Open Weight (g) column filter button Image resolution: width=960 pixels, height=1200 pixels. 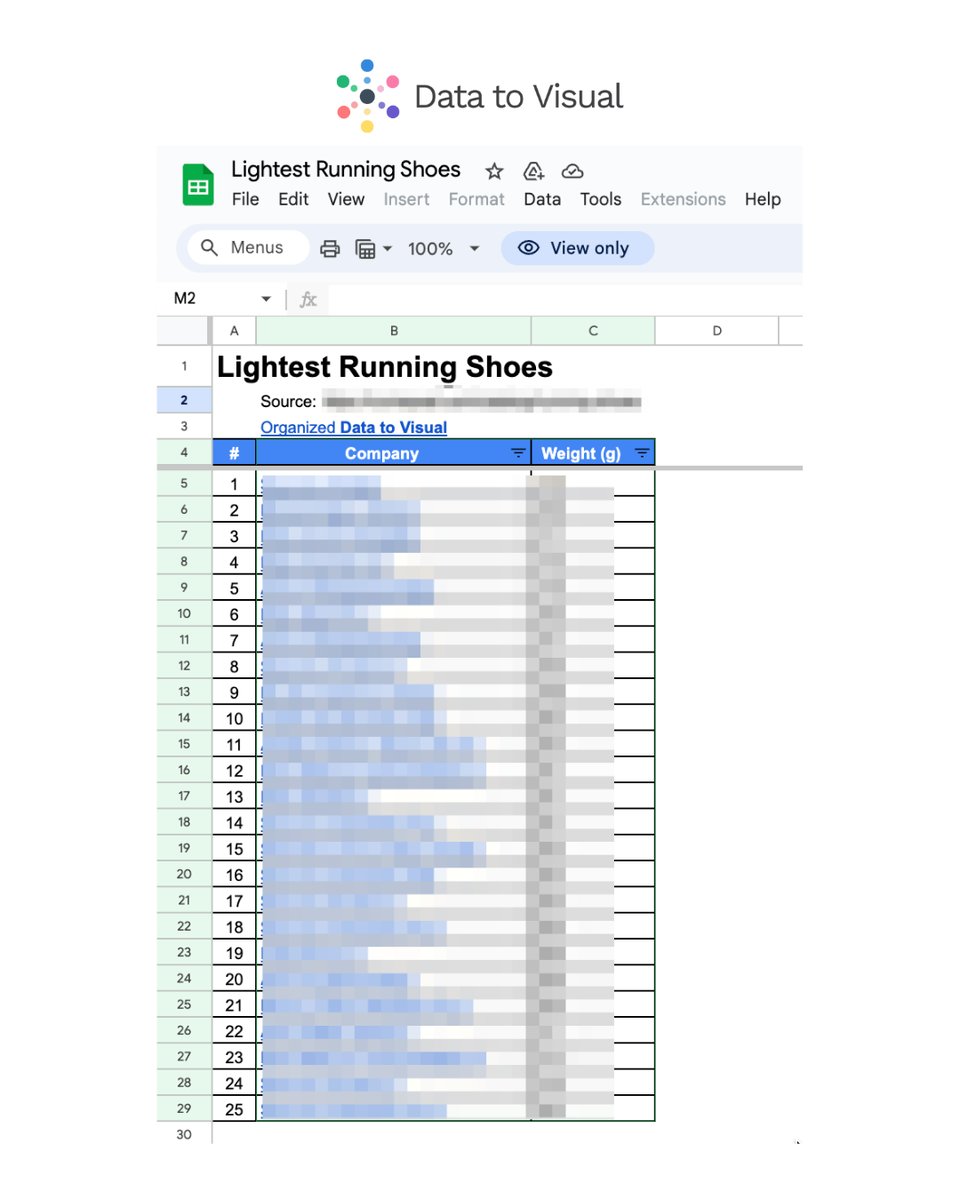pos(642,454)
